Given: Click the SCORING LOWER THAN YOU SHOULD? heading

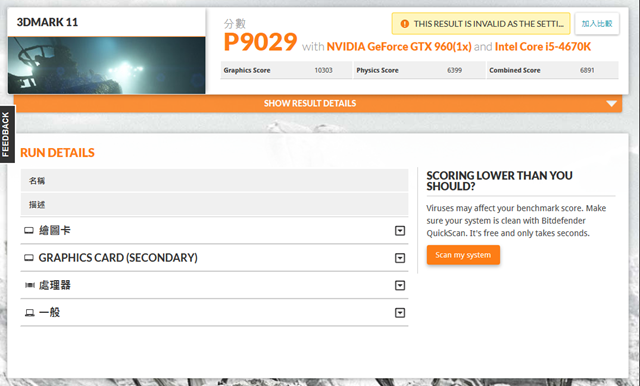Looking at the screenshot, I should click(x=499, y=181).
